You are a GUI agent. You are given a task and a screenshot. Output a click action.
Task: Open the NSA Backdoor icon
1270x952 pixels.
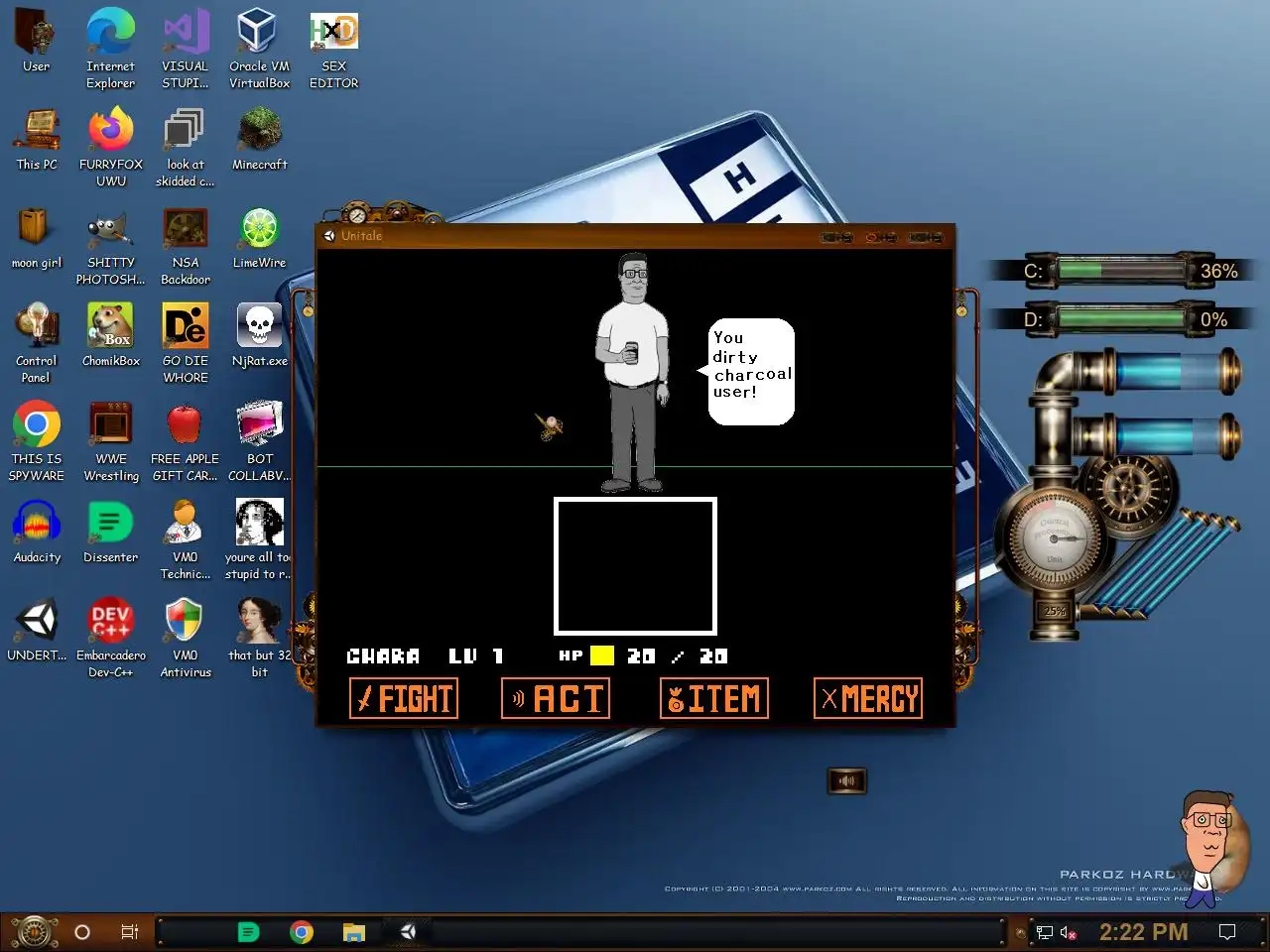186,245
